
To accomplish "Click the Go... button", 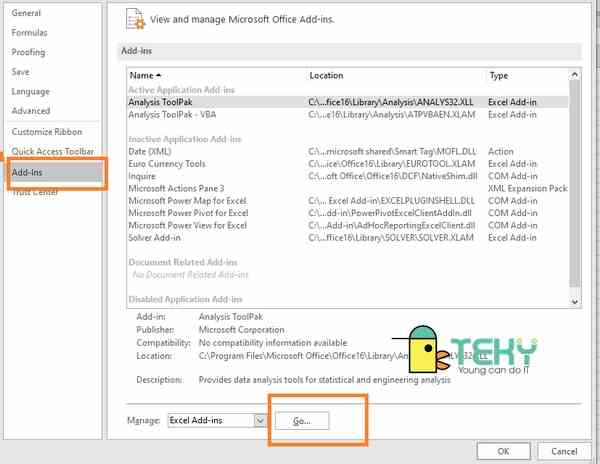I will pyautogui.click(x=302, y=421).
